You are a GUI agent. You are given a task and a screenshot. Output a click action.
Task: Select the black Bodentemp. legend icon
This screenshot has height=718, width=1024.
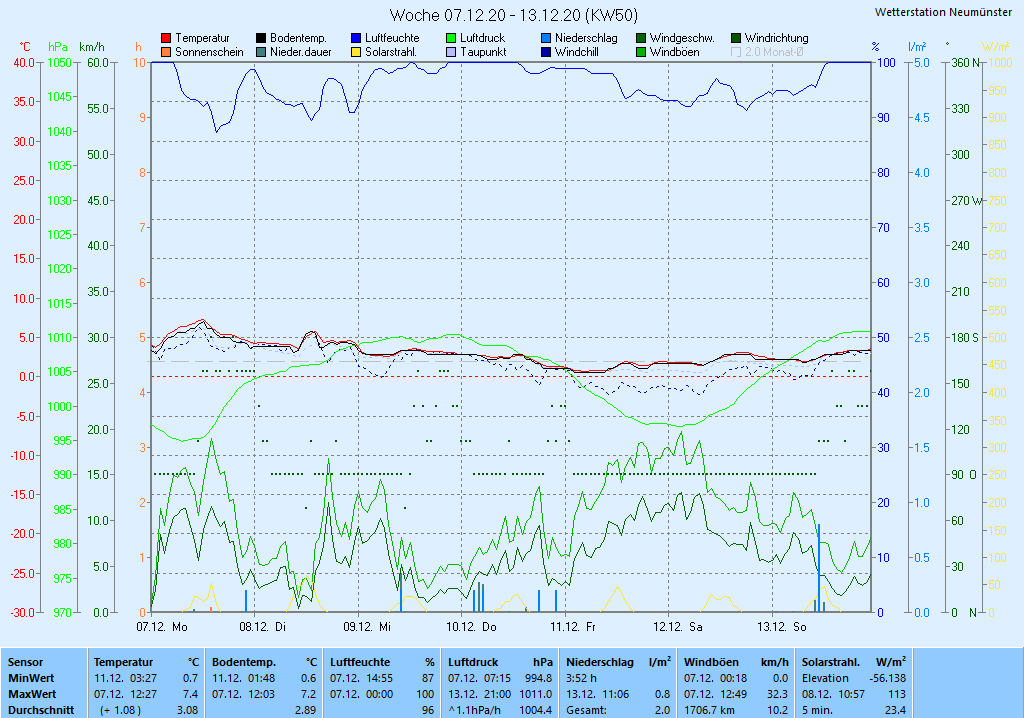click(x=262, y=38)
